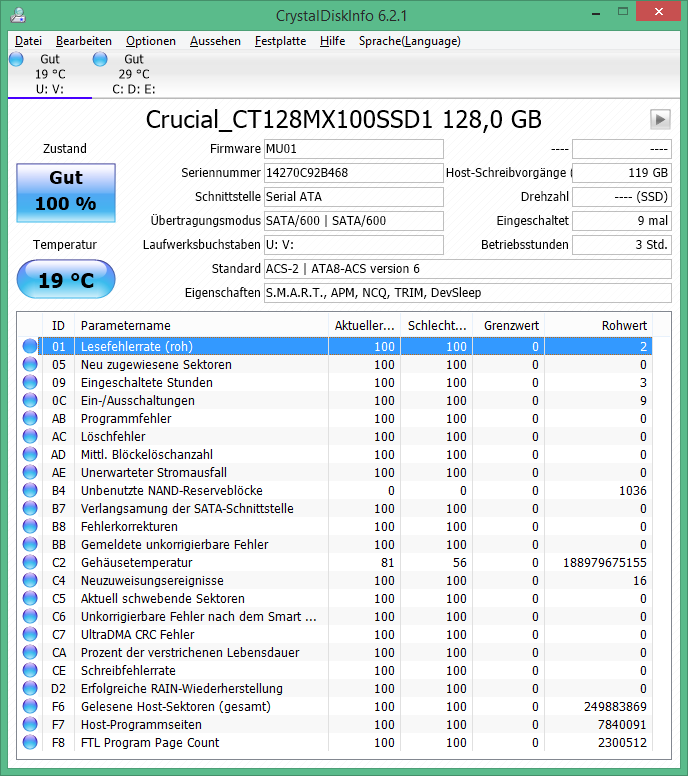Click status orb of Gelesene Host-Sektoren row

point(30,706)
